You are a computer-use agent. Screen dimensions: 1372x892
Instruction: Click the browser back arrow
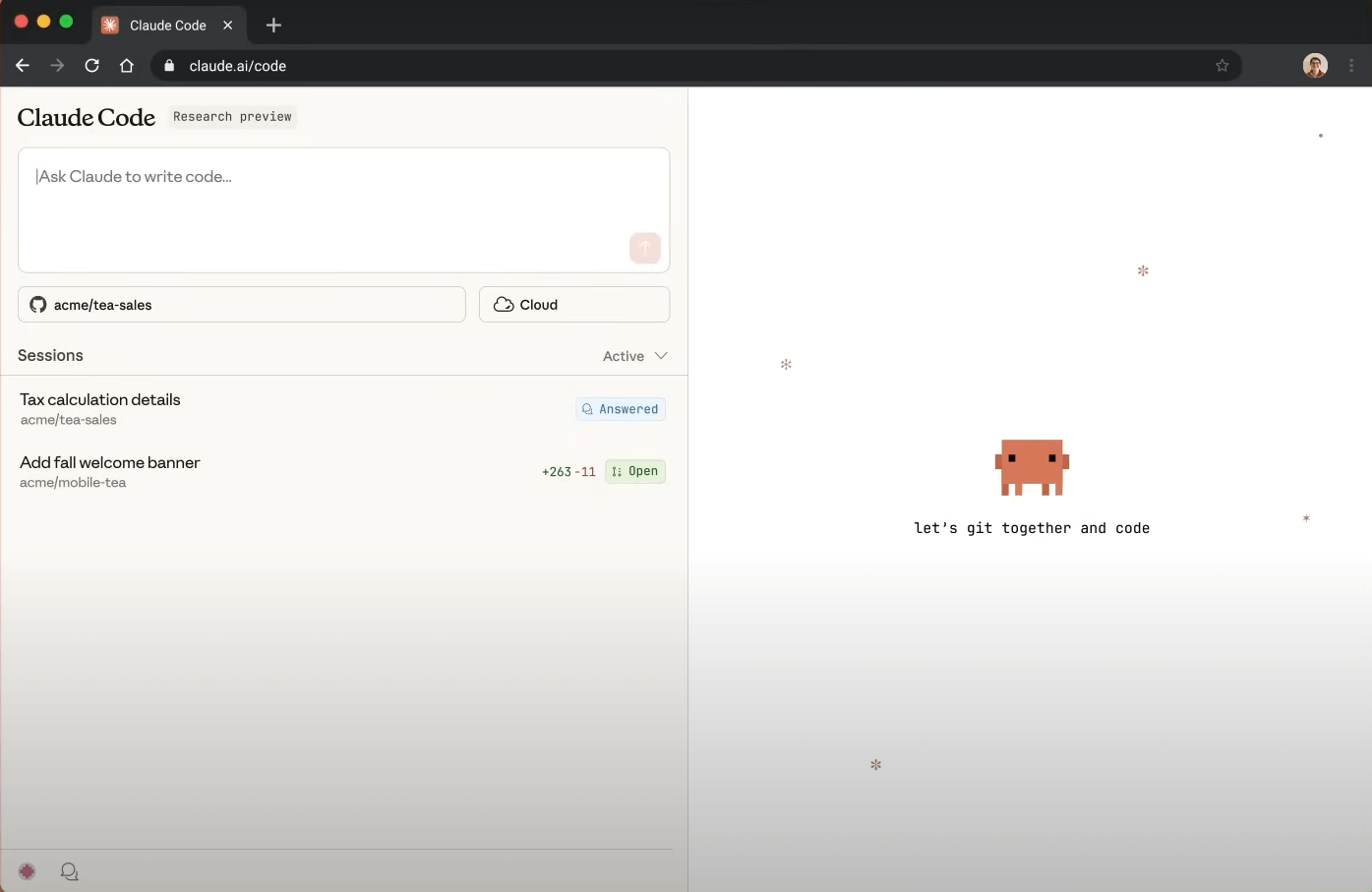coord(22,66)
